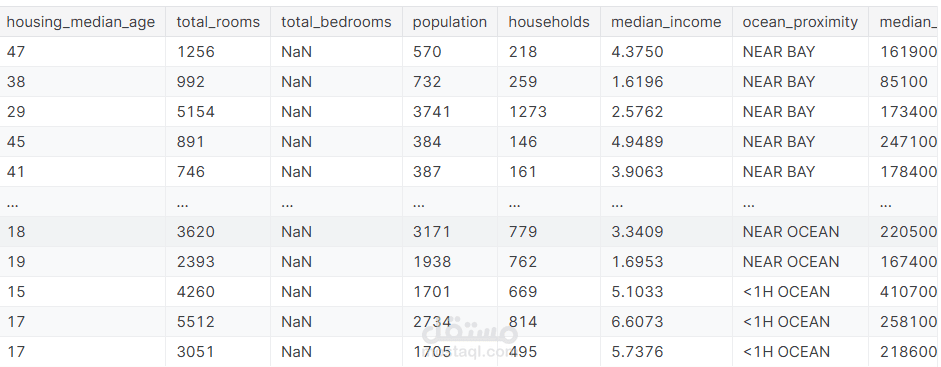The height and width of the screenshot is (367, 941).
Task: Select the median_income column header
Action: pyautogui.click(x=666, y=22)
